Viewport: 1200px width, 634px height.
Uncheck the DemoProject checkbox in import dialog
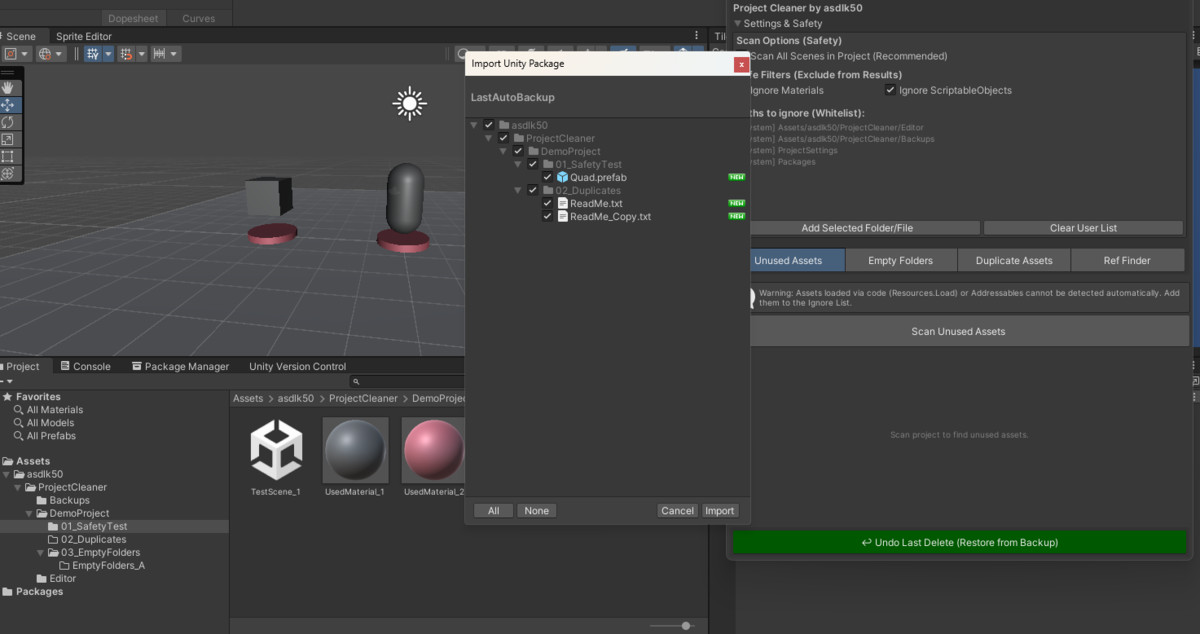pos(518,151)
